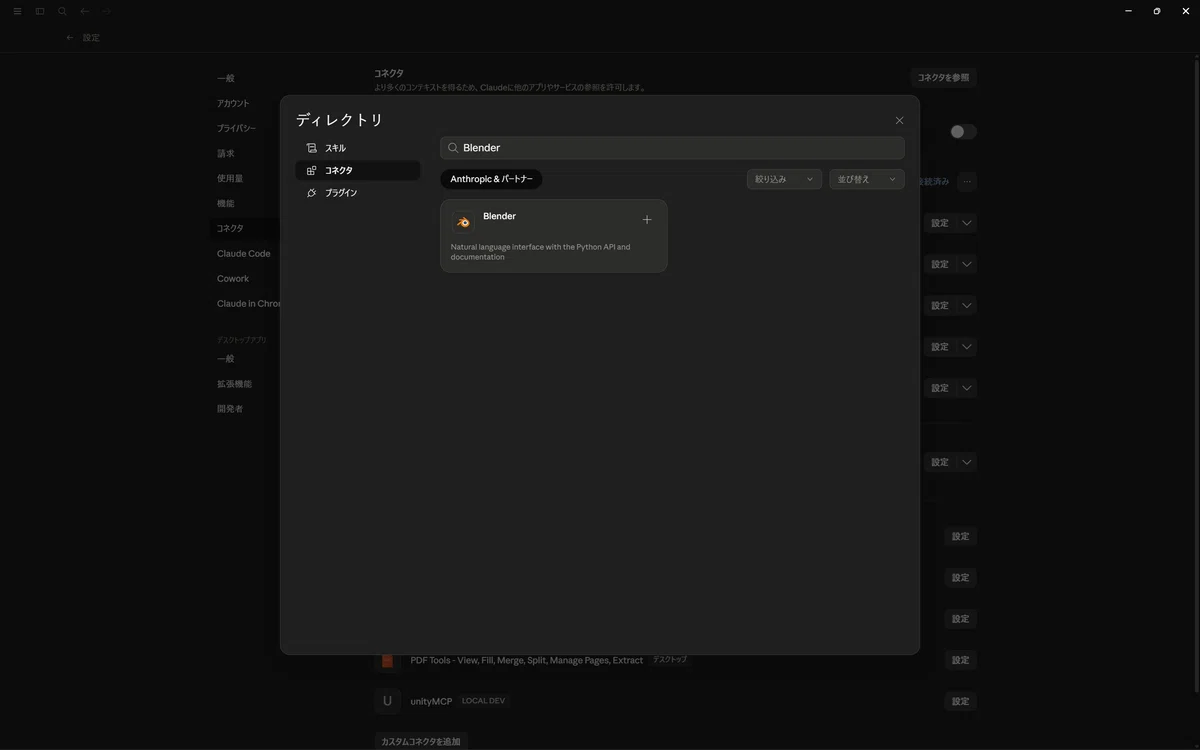Go to 請求 settings section
1200x750 pixels.
coord(225,154)
